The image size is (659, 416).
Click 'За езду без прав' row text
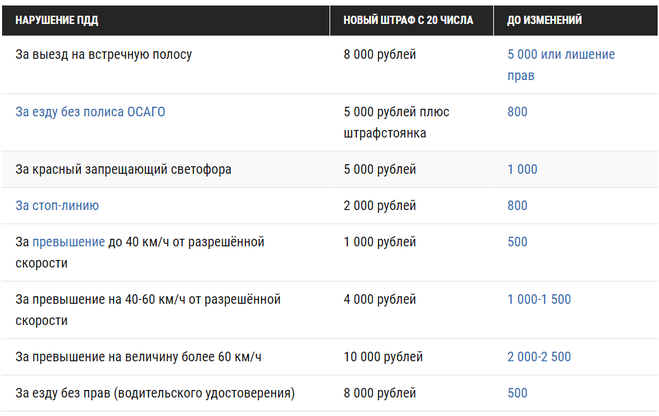click(155, 393)
